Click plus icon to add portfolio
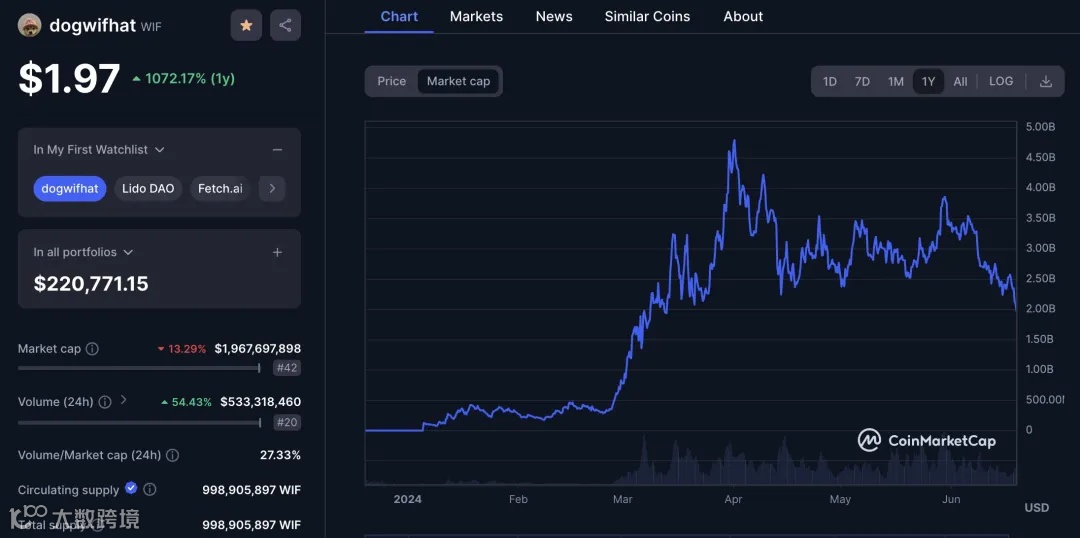The height and width of the screenshot is (538, 1080). 277,253
